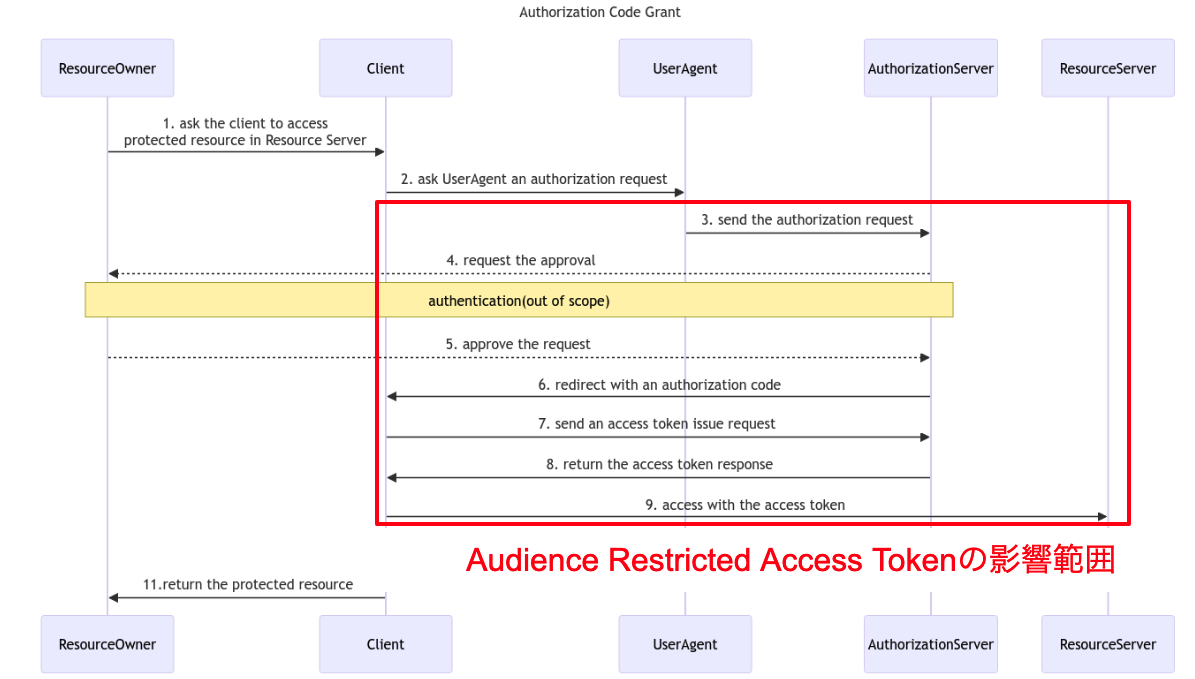The height and width of the screenshot is (679, 1195).
Task: Click the ResourceOwner box at the bottom
Action: [107, 644]
